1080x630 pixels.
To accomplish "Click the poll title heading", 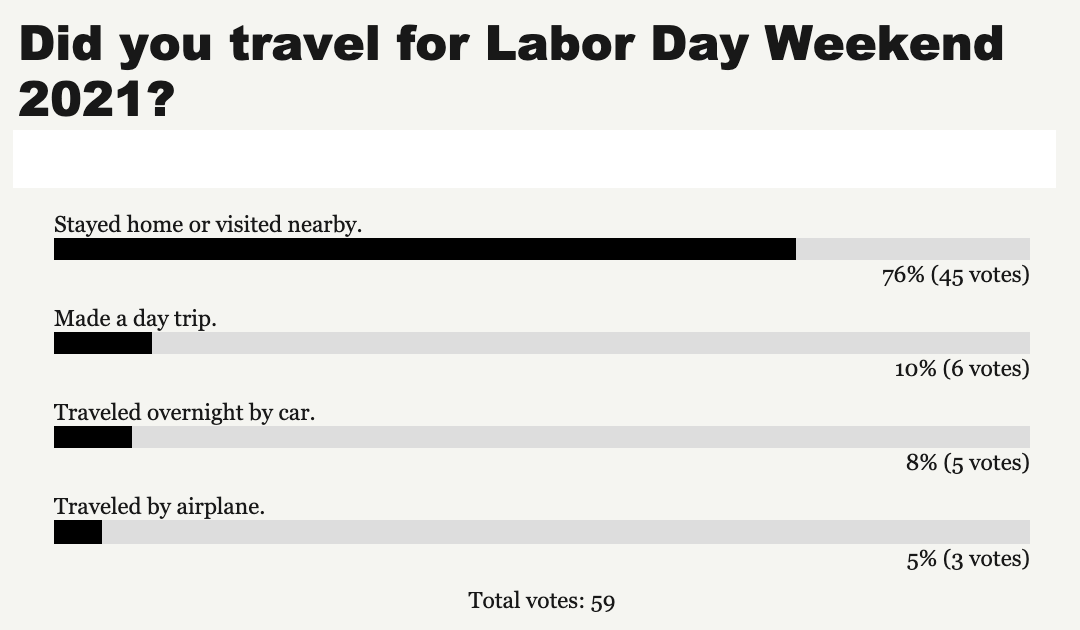I will click(x=510, y=72).
